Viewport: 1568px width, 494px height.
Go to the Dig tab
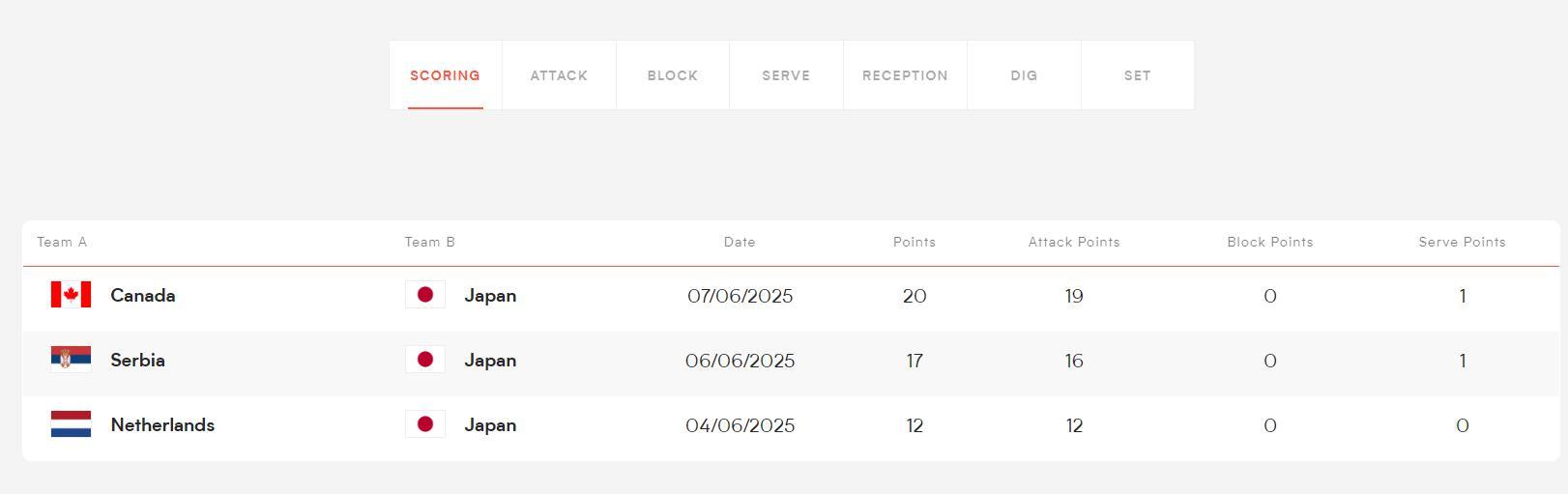[x=1024, y=75]
